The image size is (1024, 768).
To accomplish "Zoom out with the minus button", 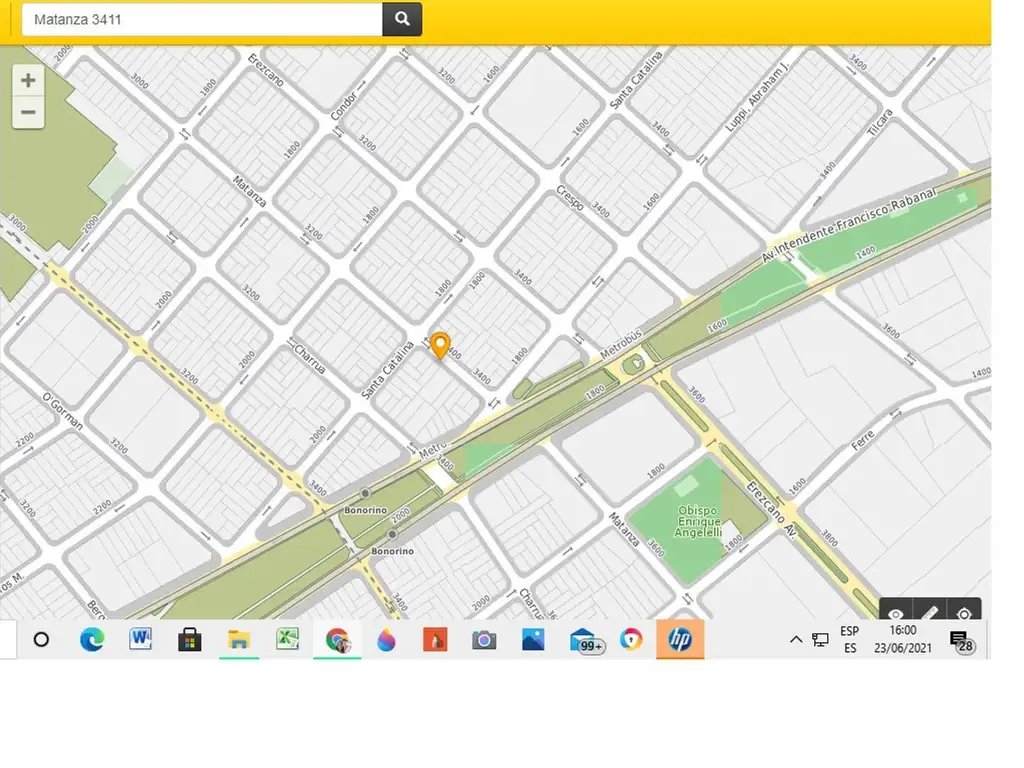I will point(28,112).
